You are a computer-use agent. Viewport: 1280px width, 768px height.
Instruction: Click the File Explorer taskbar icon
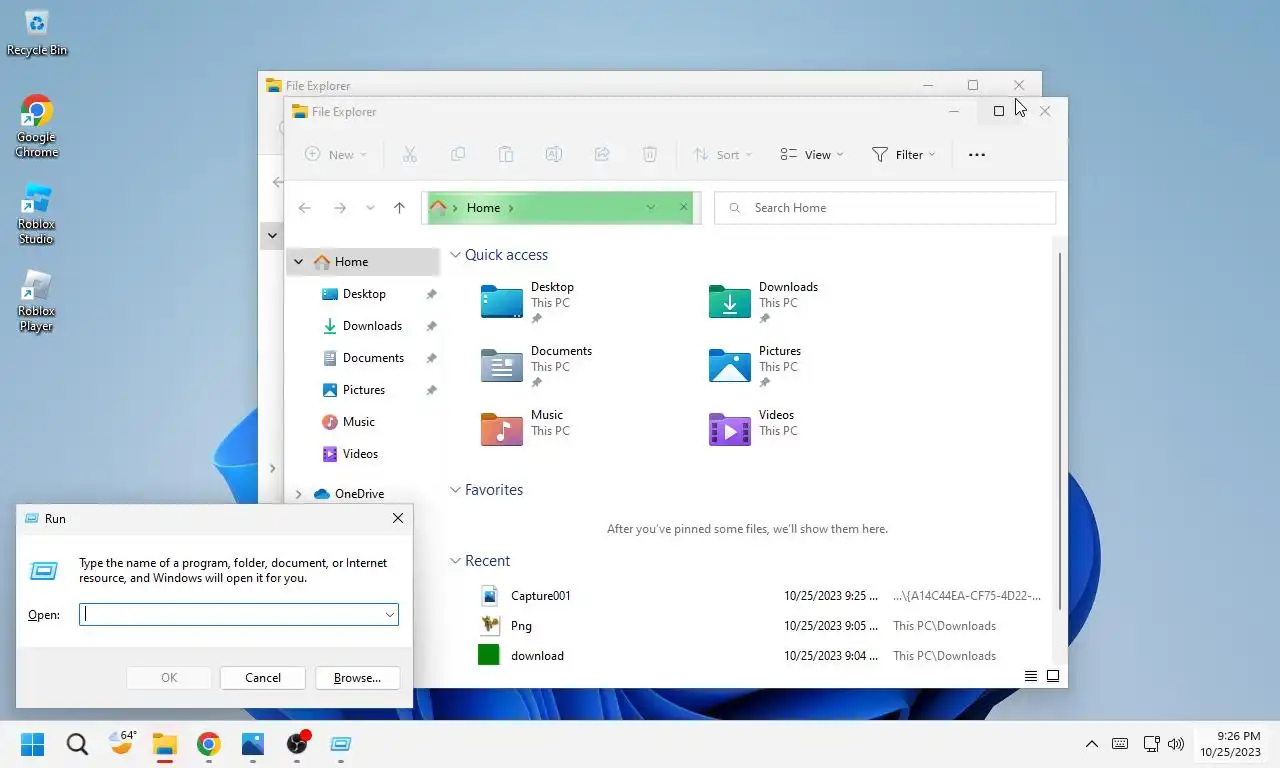(165, 744)
